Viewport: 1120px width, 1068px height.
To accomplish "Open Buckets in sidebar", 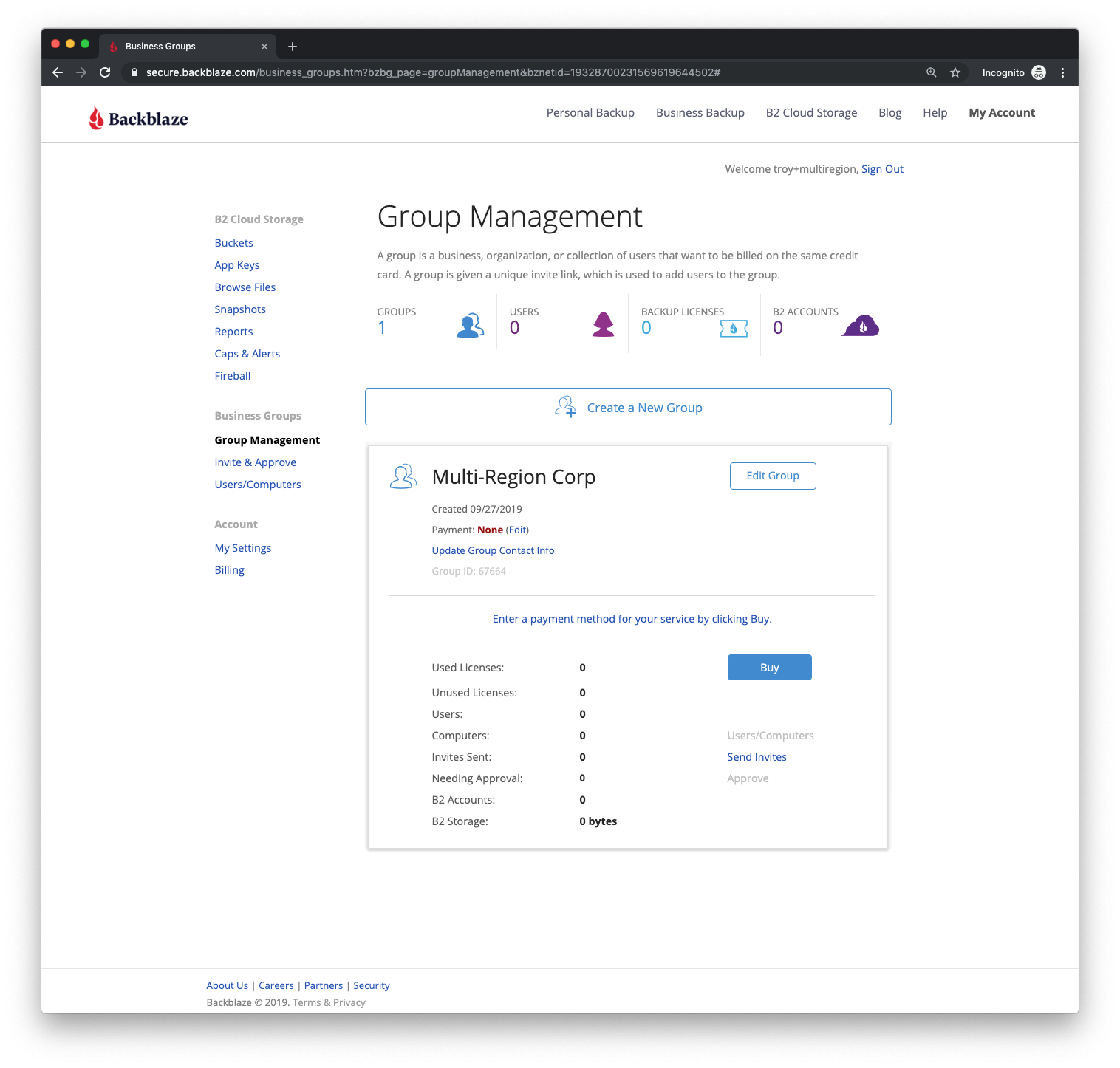I will (x=233, y=243).
